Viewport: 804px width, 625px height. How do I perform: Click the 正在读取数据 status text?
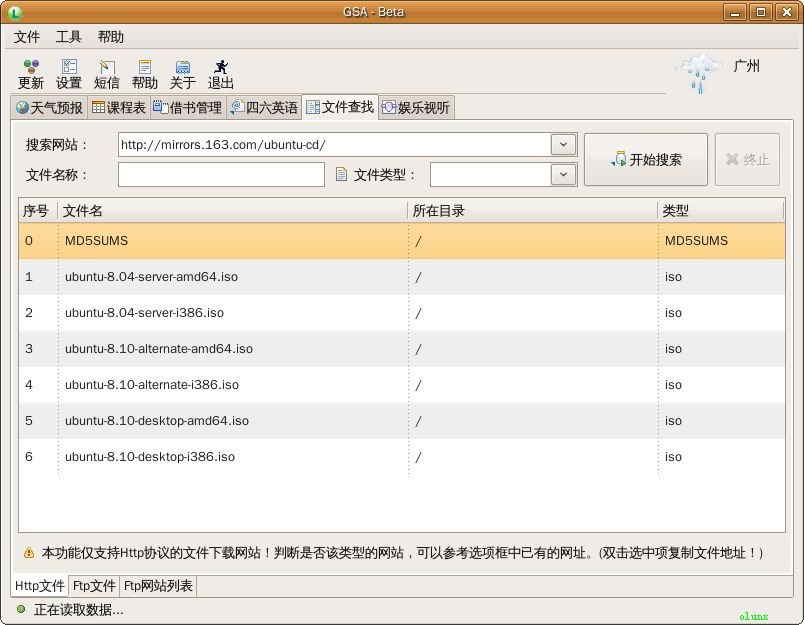point(79,610)
